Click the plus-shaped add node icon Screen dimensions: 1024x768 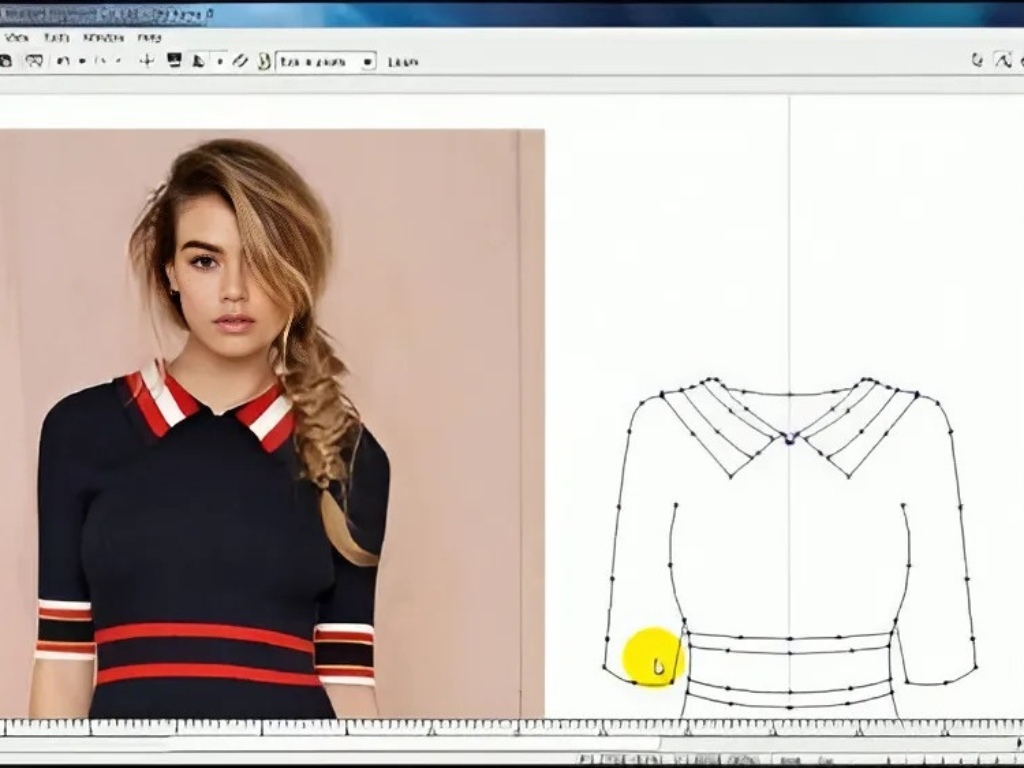point(146,61)
